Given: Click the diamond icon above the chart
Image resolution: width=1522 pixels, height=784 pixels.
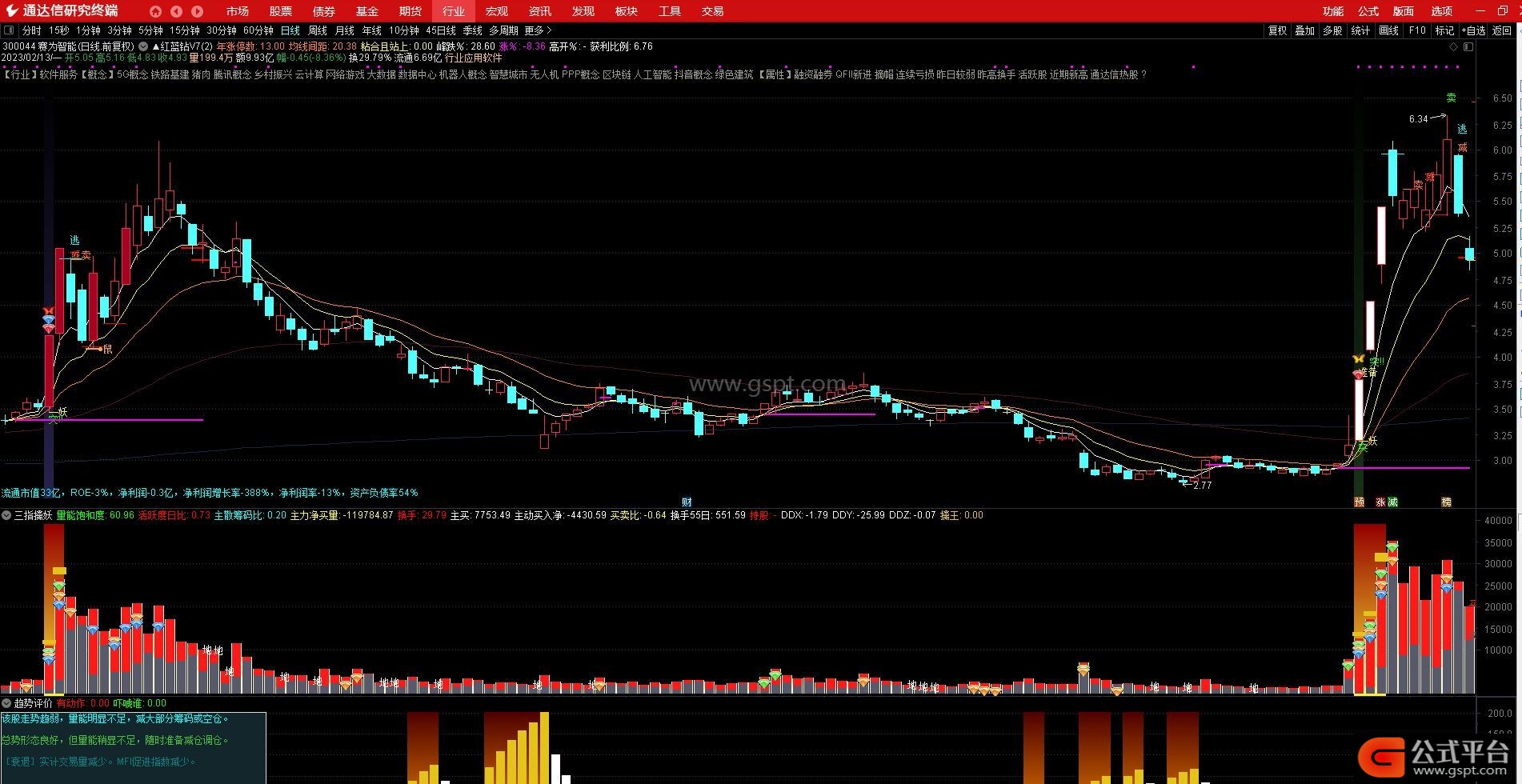Looking at the screenshot, I should point(1454,47).
